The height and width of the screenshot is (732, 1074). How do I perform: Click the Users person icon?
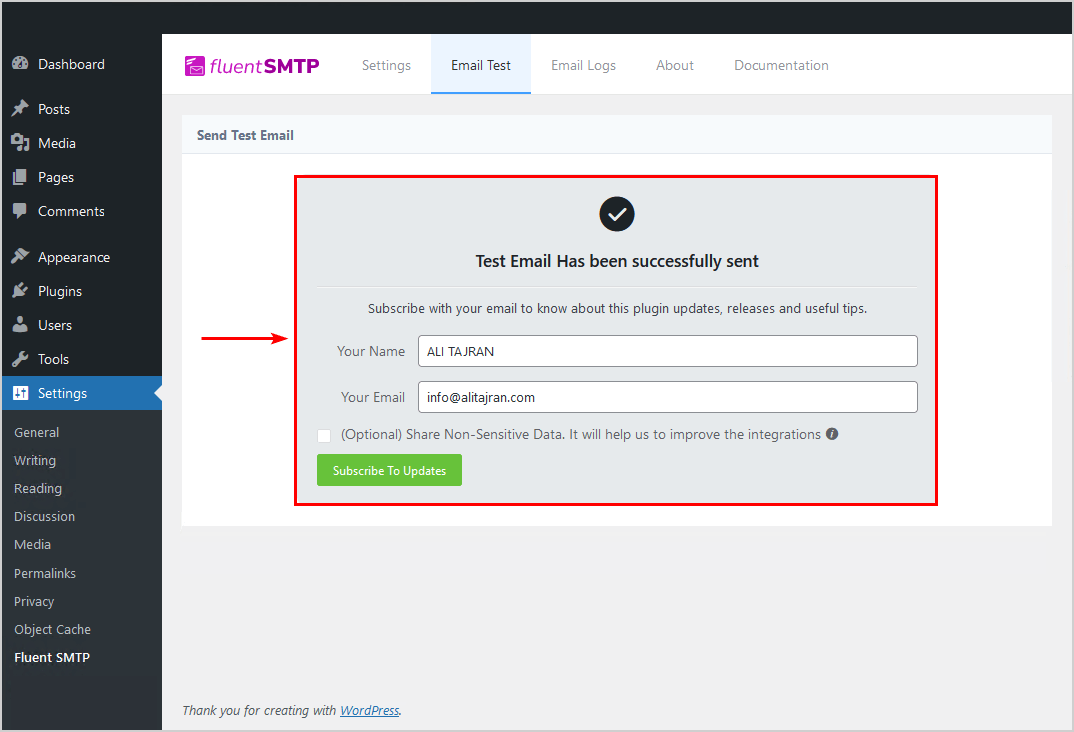point(21,325)
